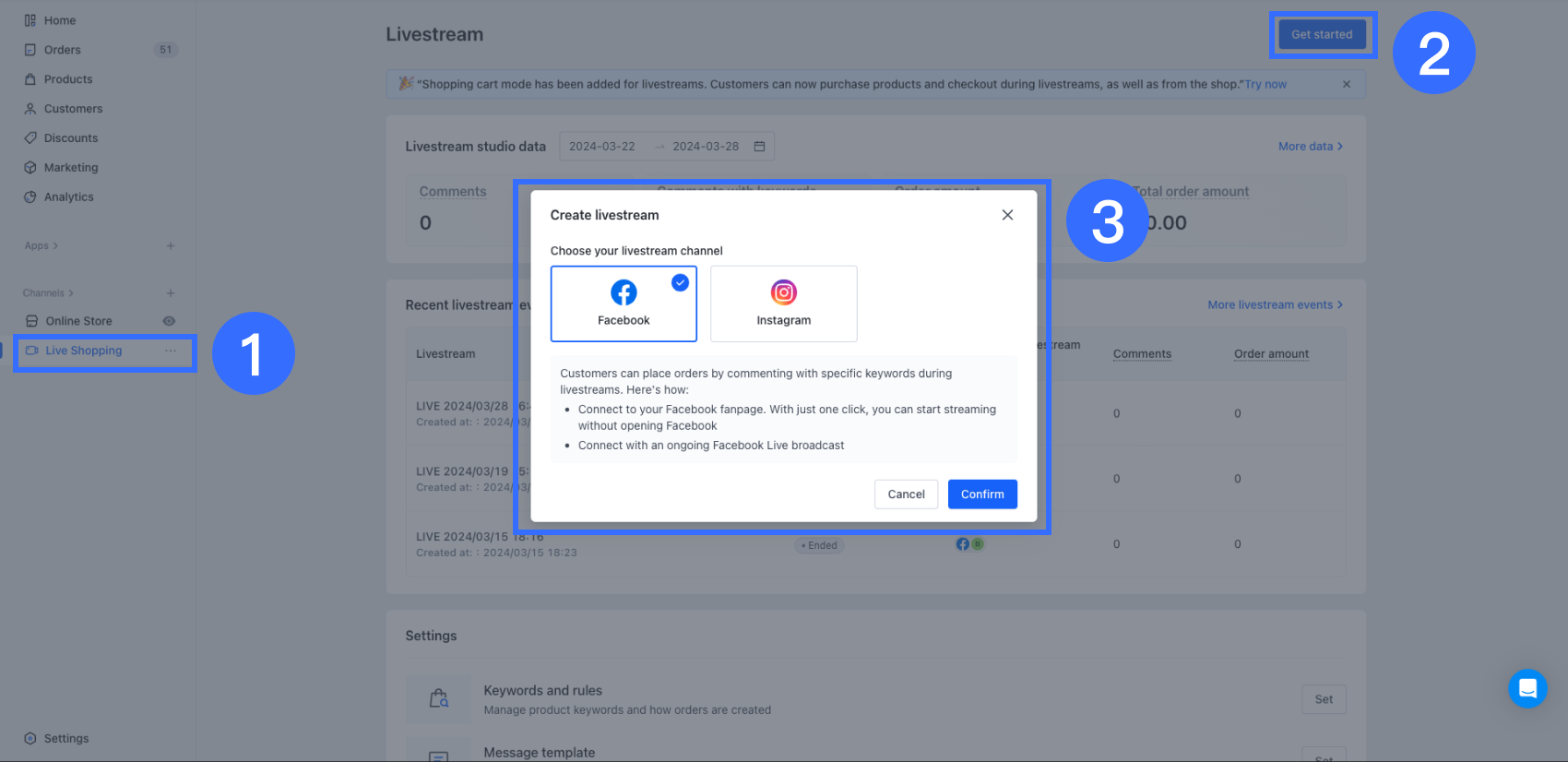Click the Facebook logo icon
The height and width of the screenshot is (762, 1568).
(624, 292)
